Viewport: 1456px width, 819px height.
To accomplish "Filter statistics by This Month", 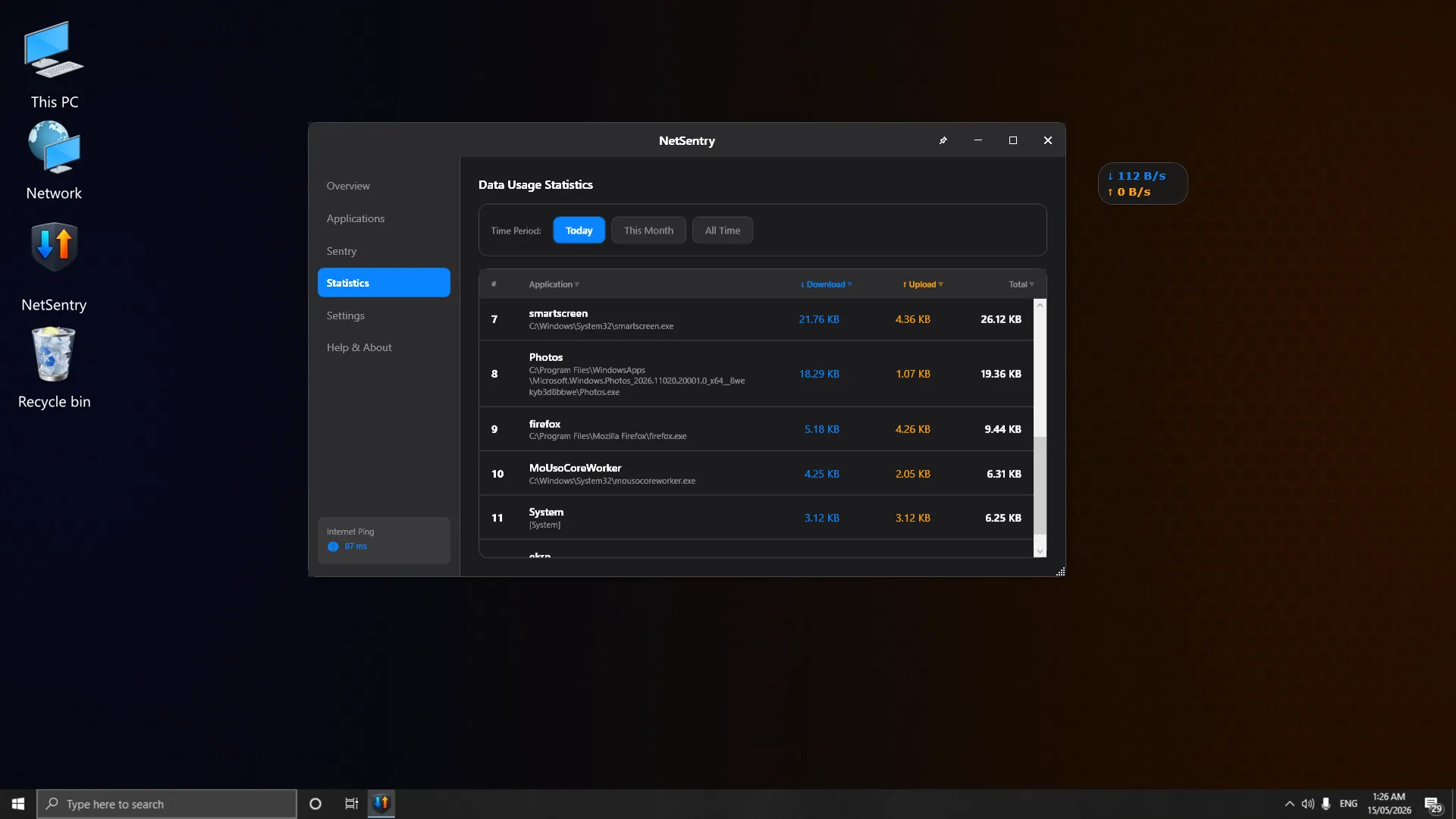I will pos(648,231).
